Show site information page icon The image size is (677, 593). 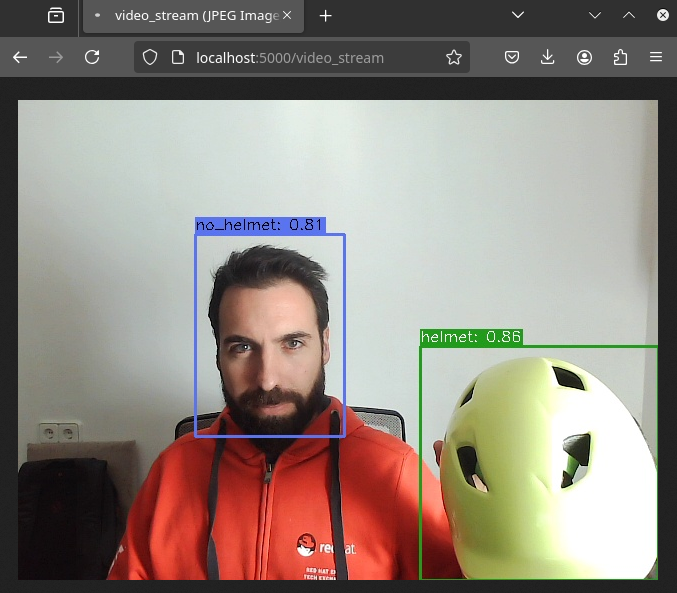tap(177, 57)
